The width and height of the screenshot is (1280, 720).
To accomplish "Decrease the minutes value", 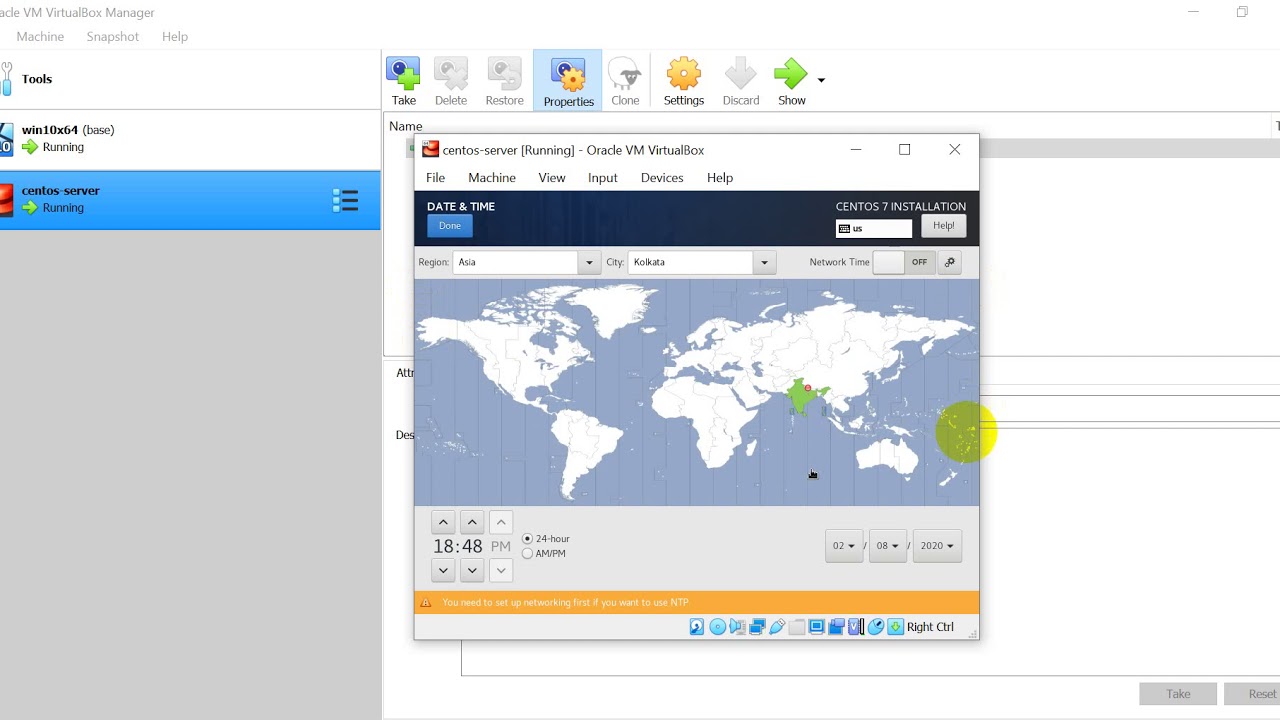I will [x=472, y=570].
